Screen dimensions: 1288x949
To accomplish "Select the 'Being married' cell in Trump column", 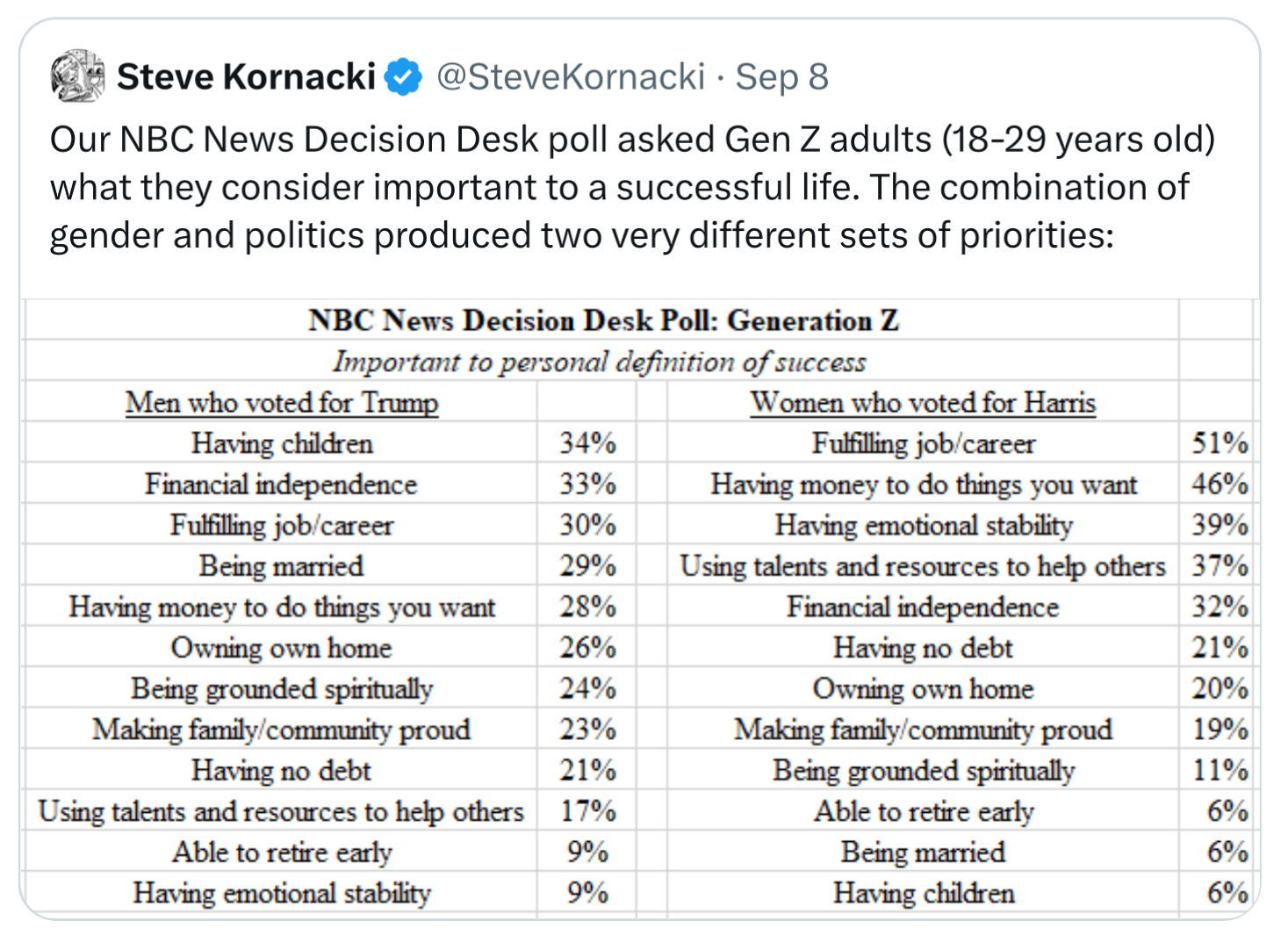I will point(281,566).
